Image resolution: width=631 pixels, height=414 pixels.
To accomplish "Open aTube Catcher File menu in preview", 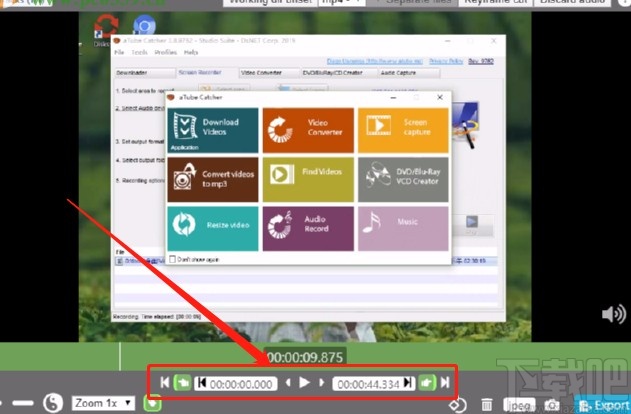I will [x=119, y=52].
